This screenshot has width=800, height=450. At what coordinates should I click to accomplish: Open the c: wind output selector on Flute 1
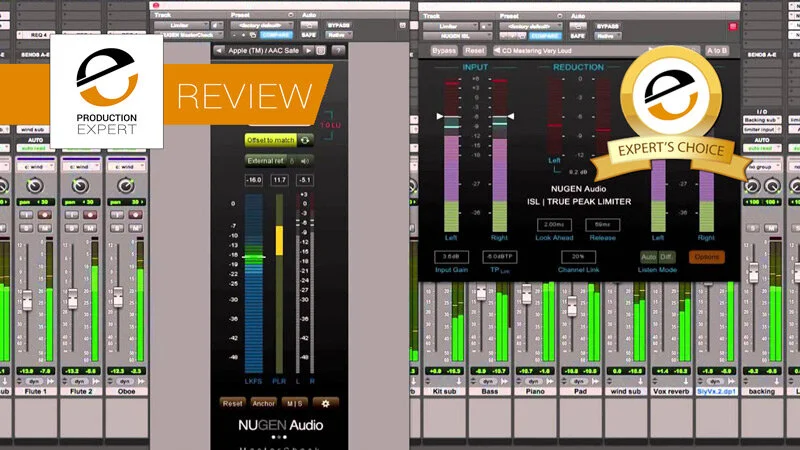(35, 166)
